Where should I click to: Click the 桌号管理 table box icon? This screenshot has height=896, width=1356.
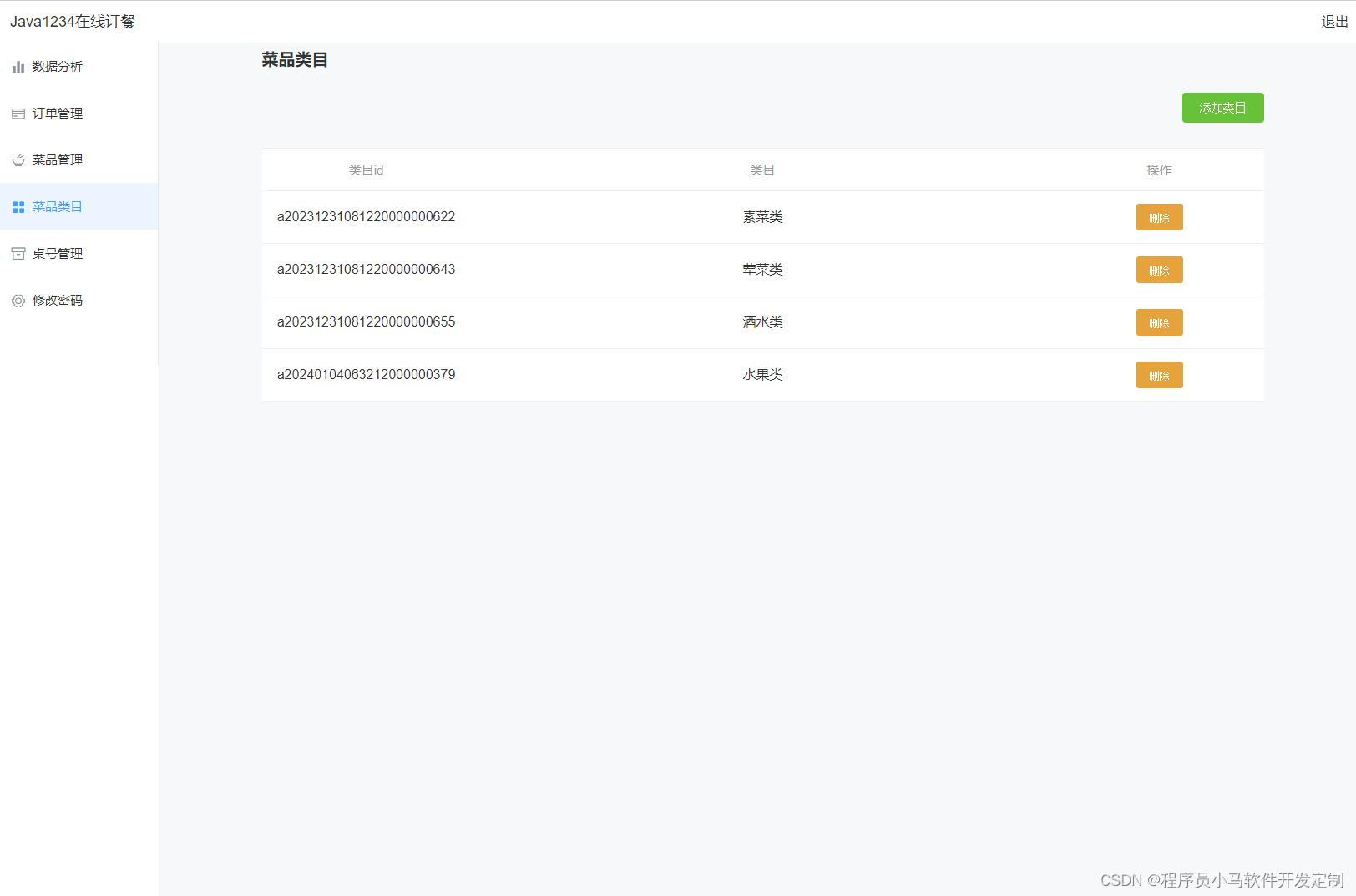(x=18, y=253)
